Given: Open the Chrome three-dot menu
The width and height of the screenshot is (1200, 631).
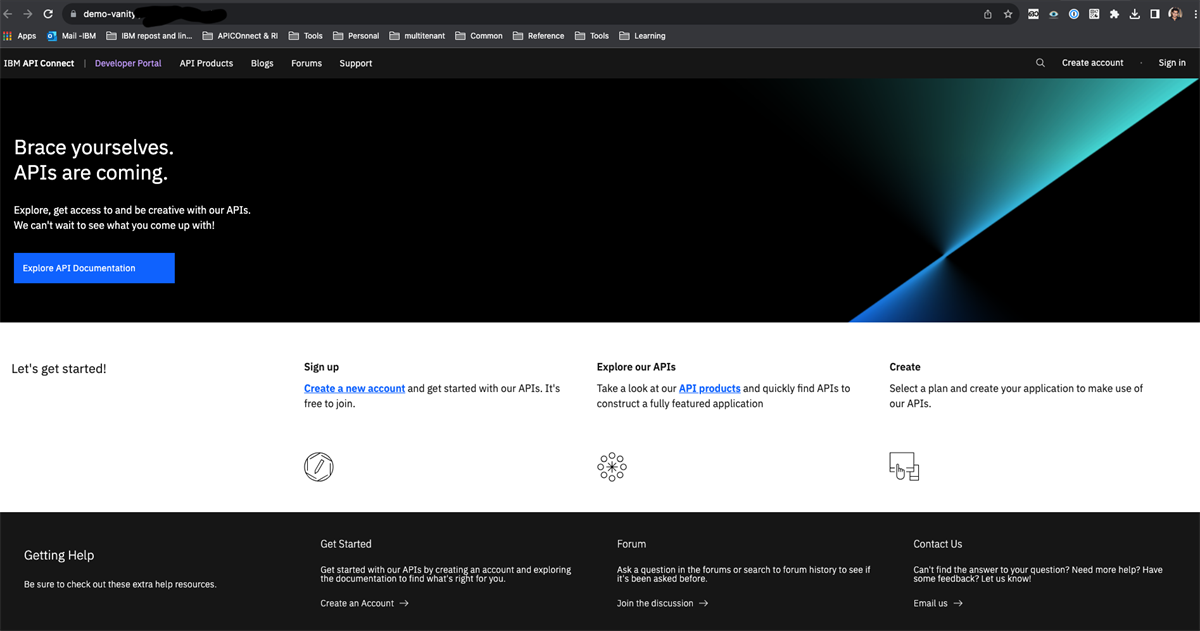Looking at the screenshot, I should point(1195,14).
